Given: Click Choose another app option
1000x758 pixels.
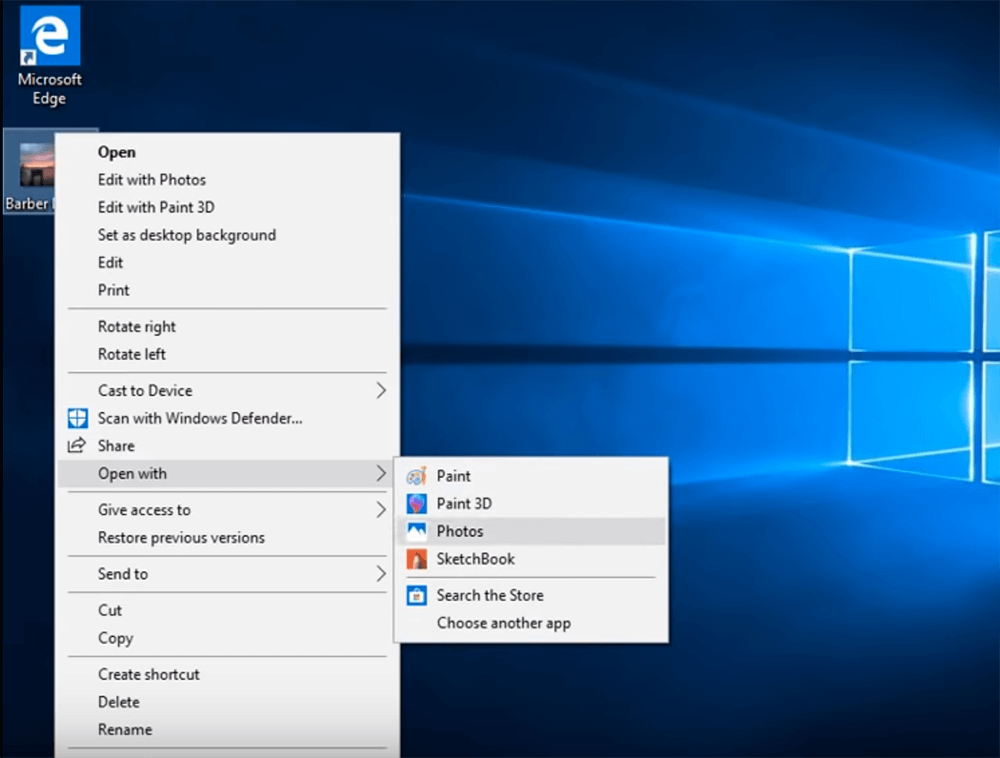Looking at the screenshot, I should click(503, 623).
